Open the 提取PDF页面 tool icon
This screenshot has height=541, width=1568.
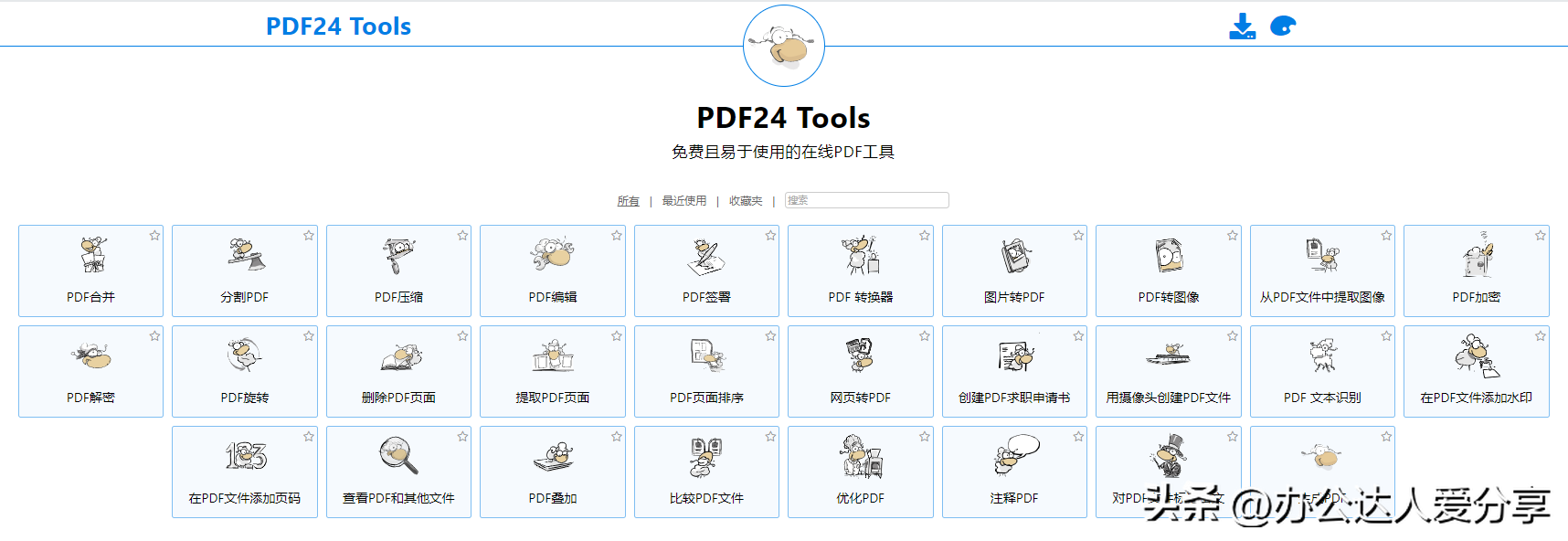pos(552,355)
